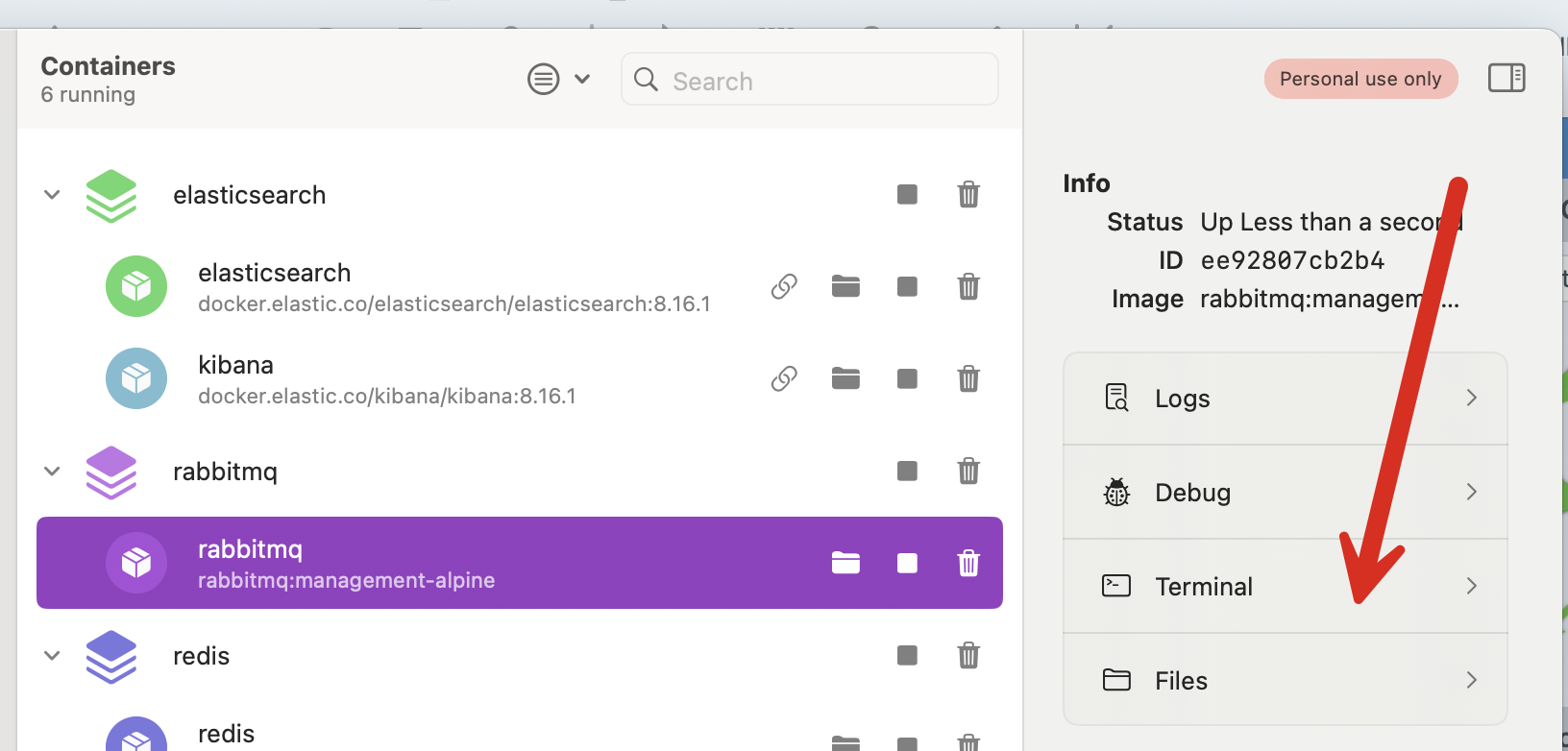The width and height of the screenshot is (1568, 751).
Task: Collapse the elasticsearch group
Action: pyautogui.click(x=53, y=195)
